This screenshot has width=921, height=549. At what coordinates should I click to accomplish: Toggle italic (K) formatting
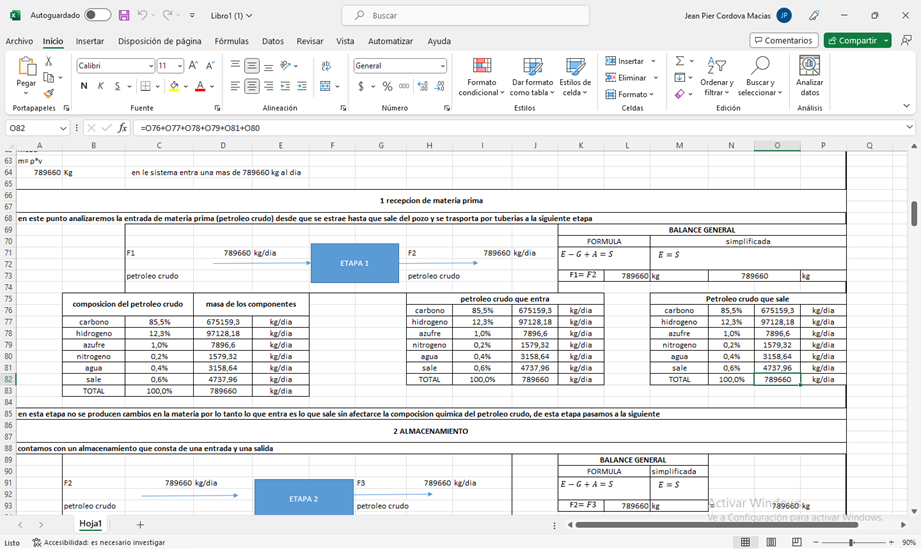click(x=100, y=86)
